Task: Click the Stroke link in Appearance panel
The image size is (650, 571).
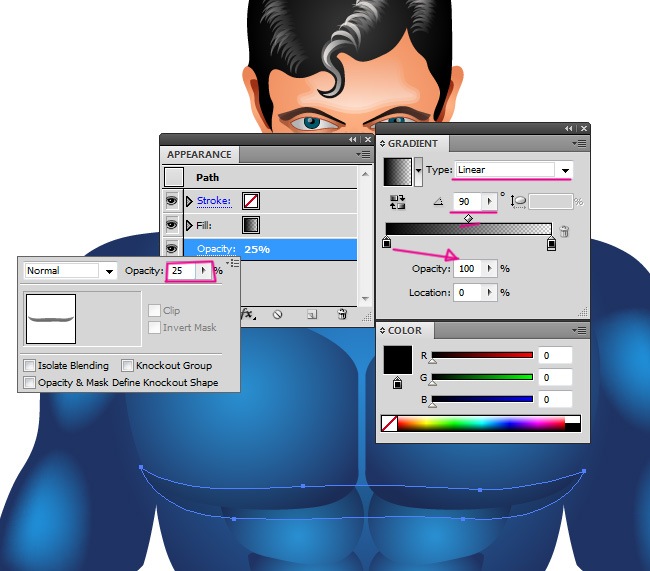Action: pyautogui.click(x=213, y=201)
